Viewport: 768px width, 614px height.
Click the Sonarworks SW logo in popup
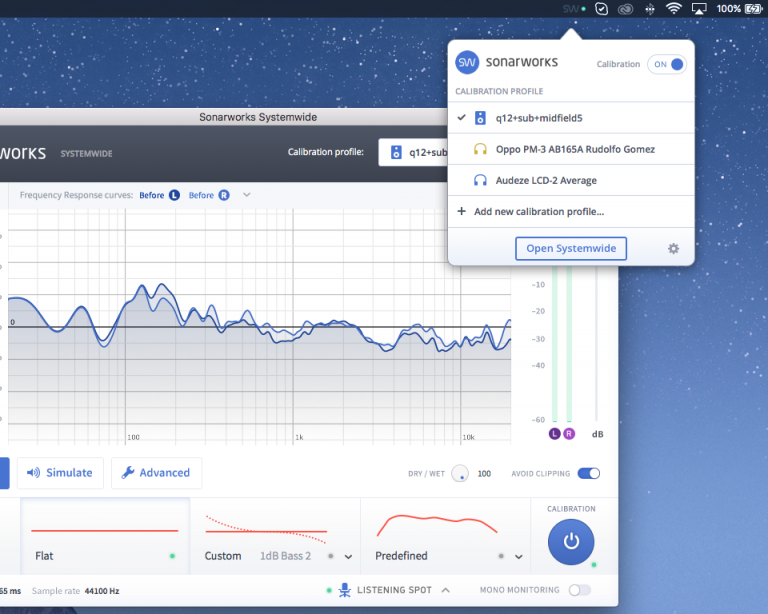point(467,63)
